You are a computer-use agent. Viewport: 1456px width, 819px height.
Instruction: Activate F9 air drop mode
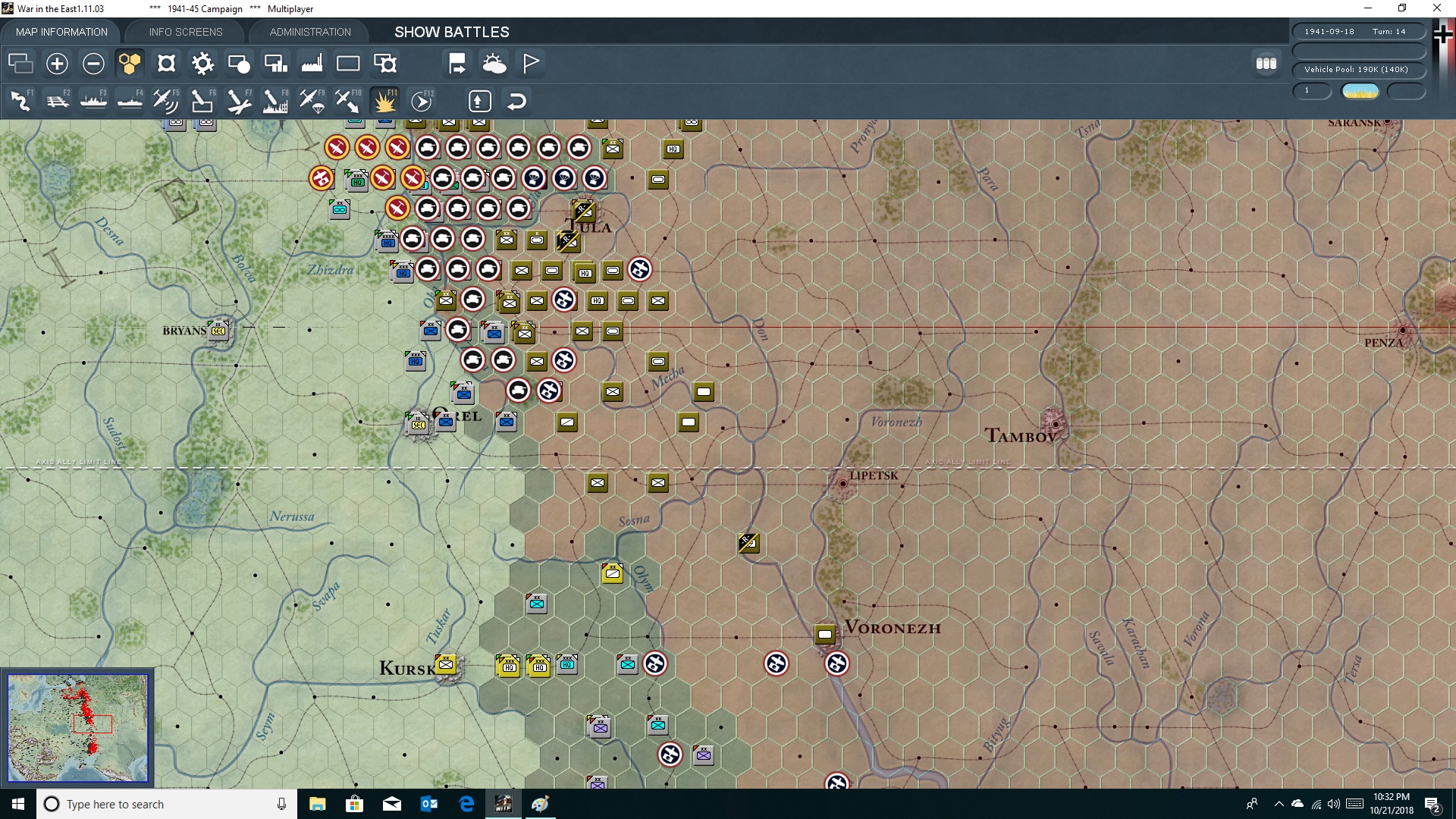tap(311, 100)
